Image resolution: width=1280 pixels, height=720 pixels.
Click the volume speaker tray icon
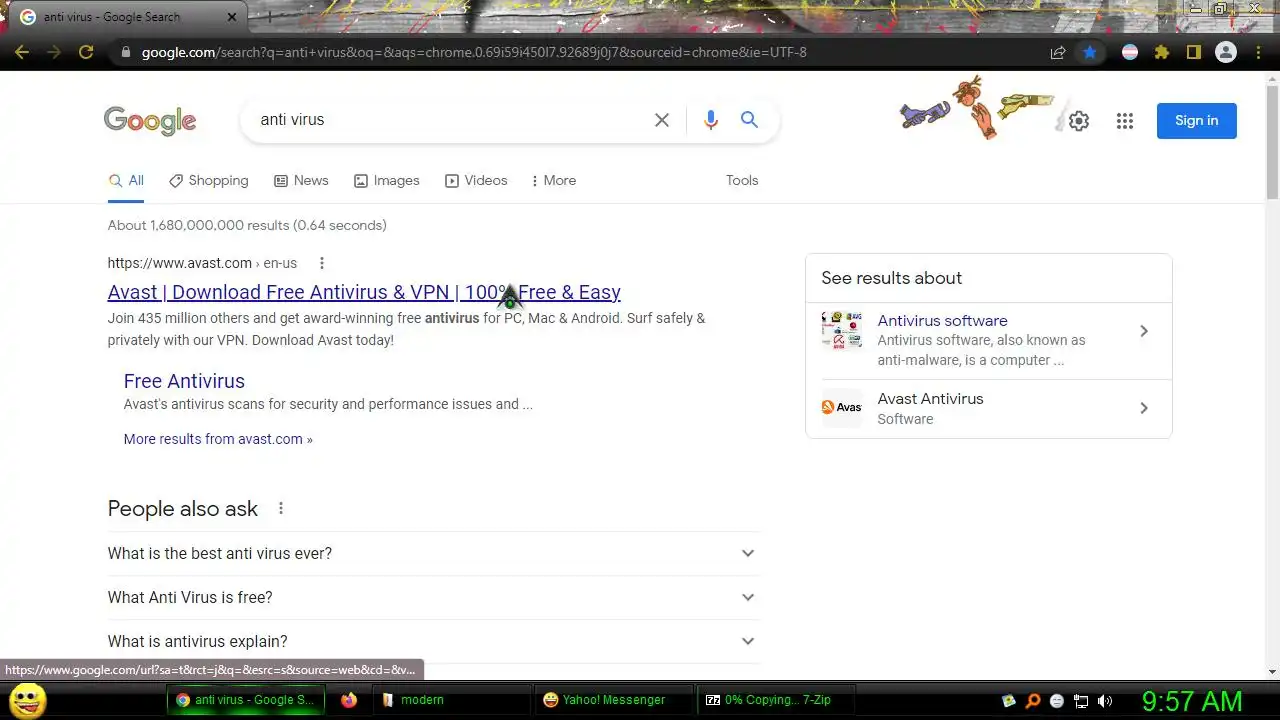point(1105,701)
